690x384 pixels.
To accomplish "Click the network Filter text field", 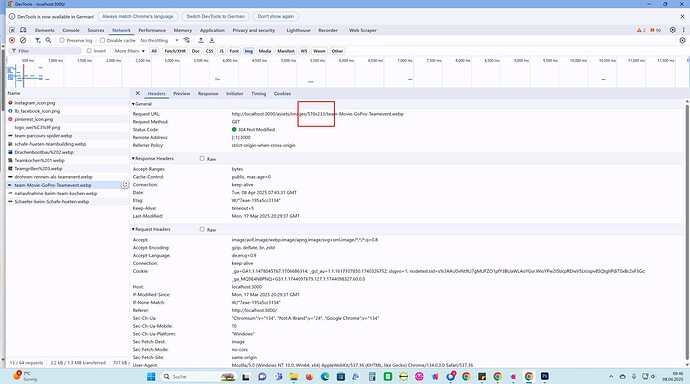I will (45, 51).
